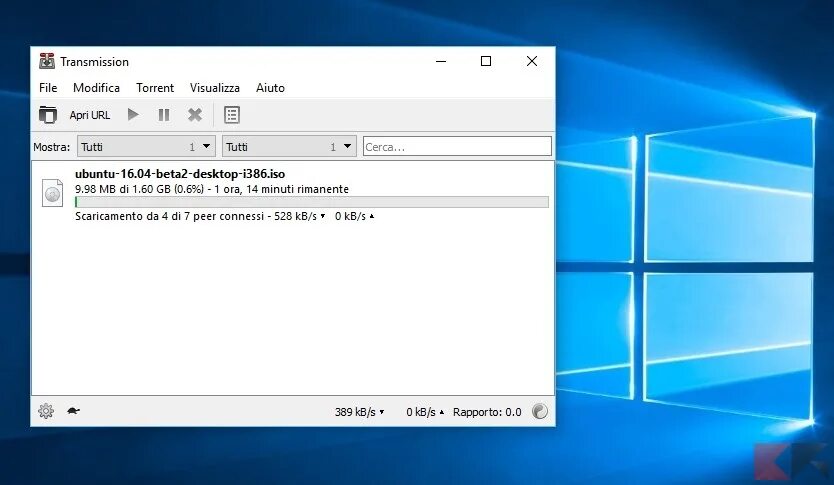The width and height of the screenshot is (834, 485).
Task: Click the 9.98 MB di 1.60 GB progress text
Action: 212,189
